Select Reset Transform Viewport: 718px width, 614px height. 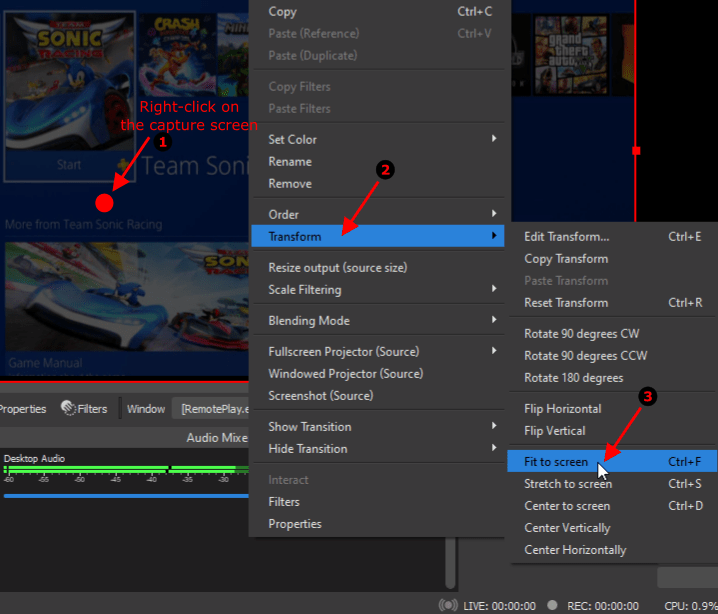pyautogui.click(x=612, y=303)
